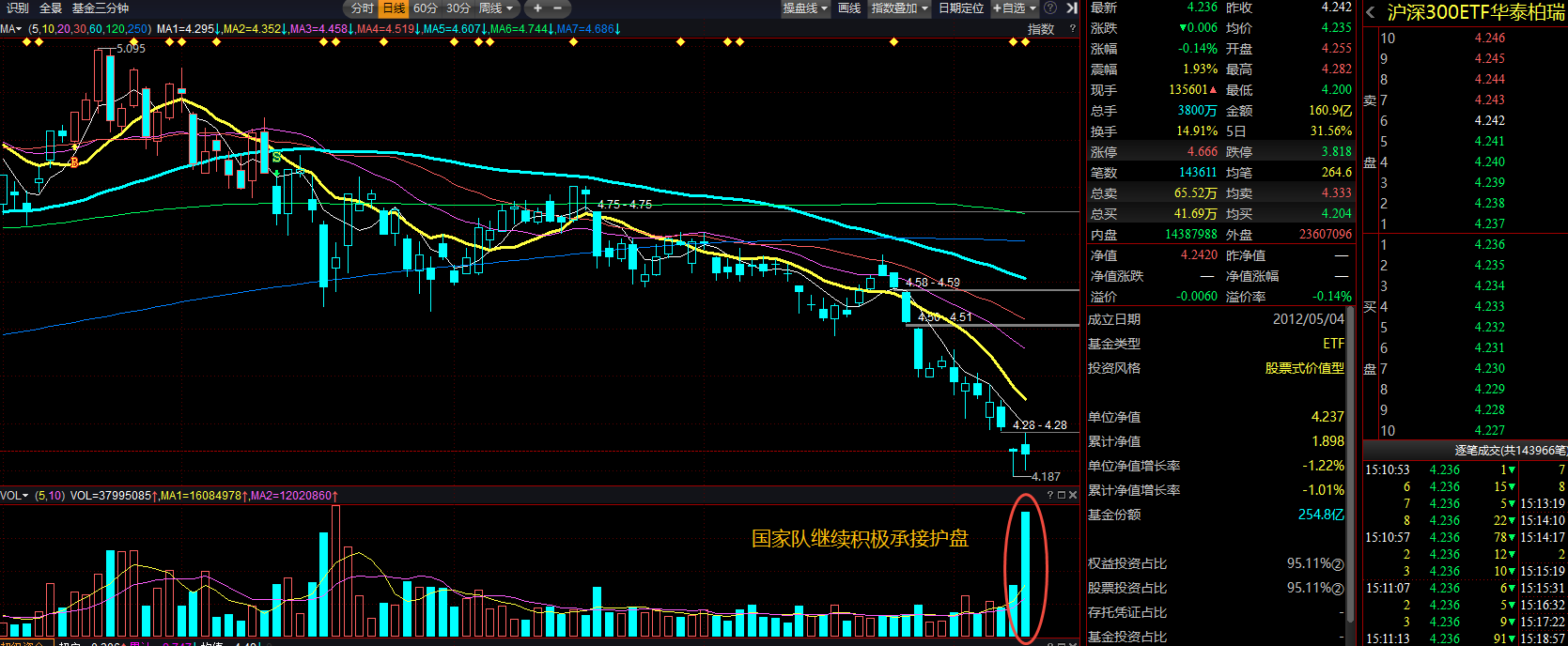Viewport: 1568px width, 646px height.
Task: Maximize the VOL indicator panel
Action: pos(1062,495)
